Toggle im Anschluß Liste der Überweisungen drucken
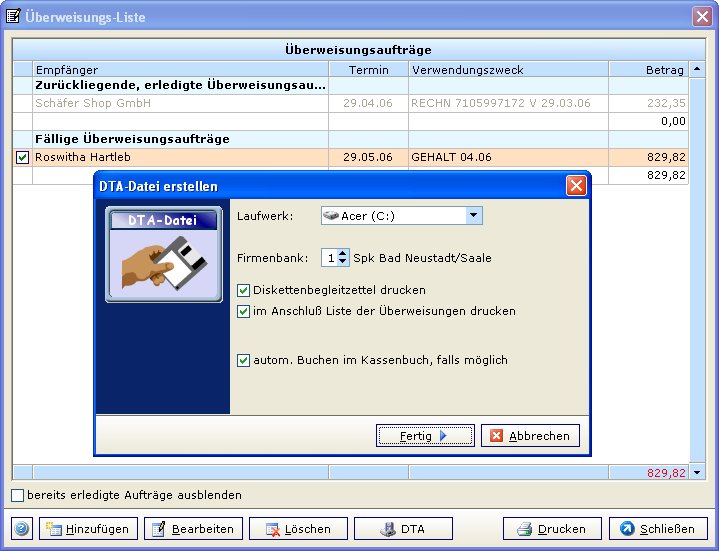Image resolution: width=719 pixels, height=551 pixels. [x=244, y=311]
